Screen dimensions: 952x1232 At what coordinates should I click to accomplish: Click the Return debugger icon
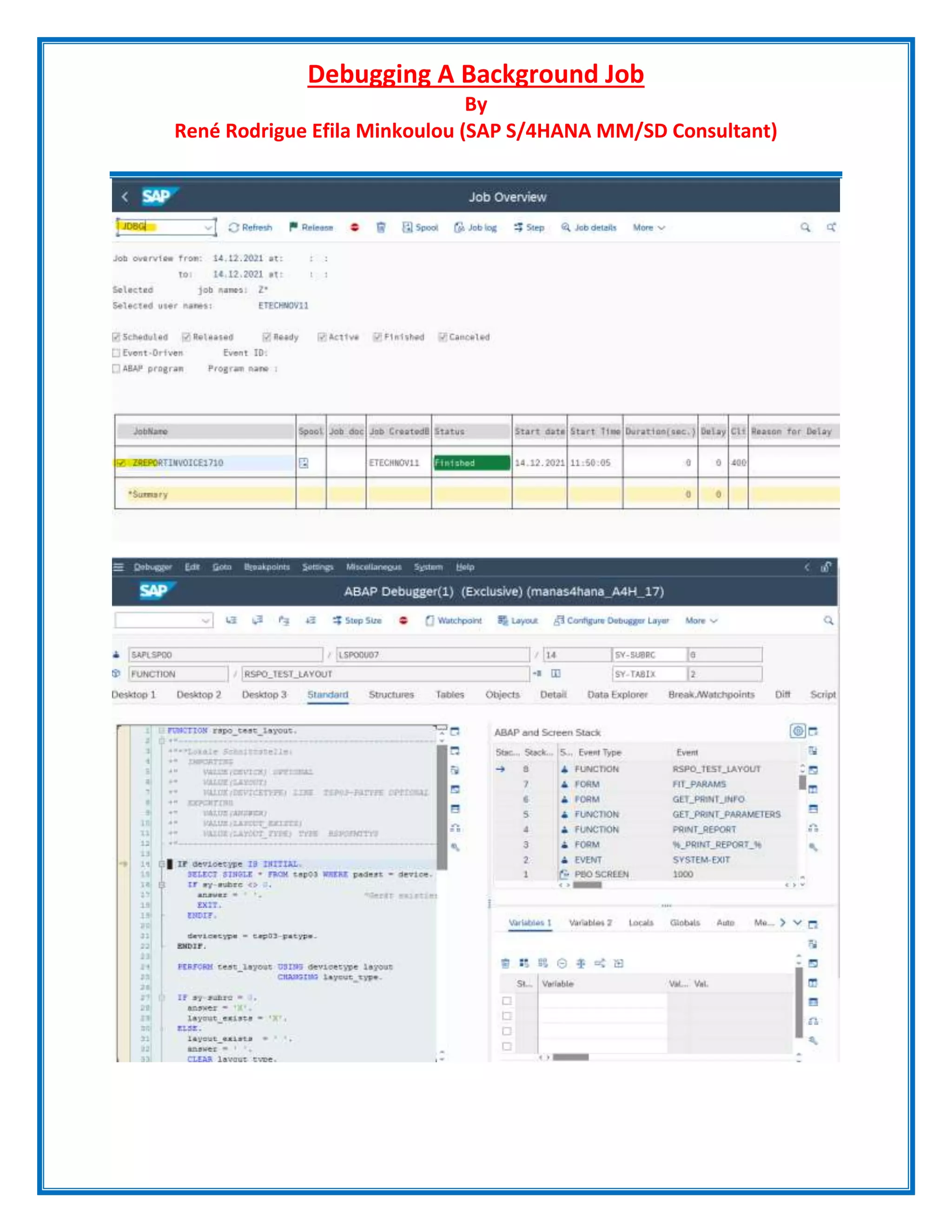click(284, 621)
